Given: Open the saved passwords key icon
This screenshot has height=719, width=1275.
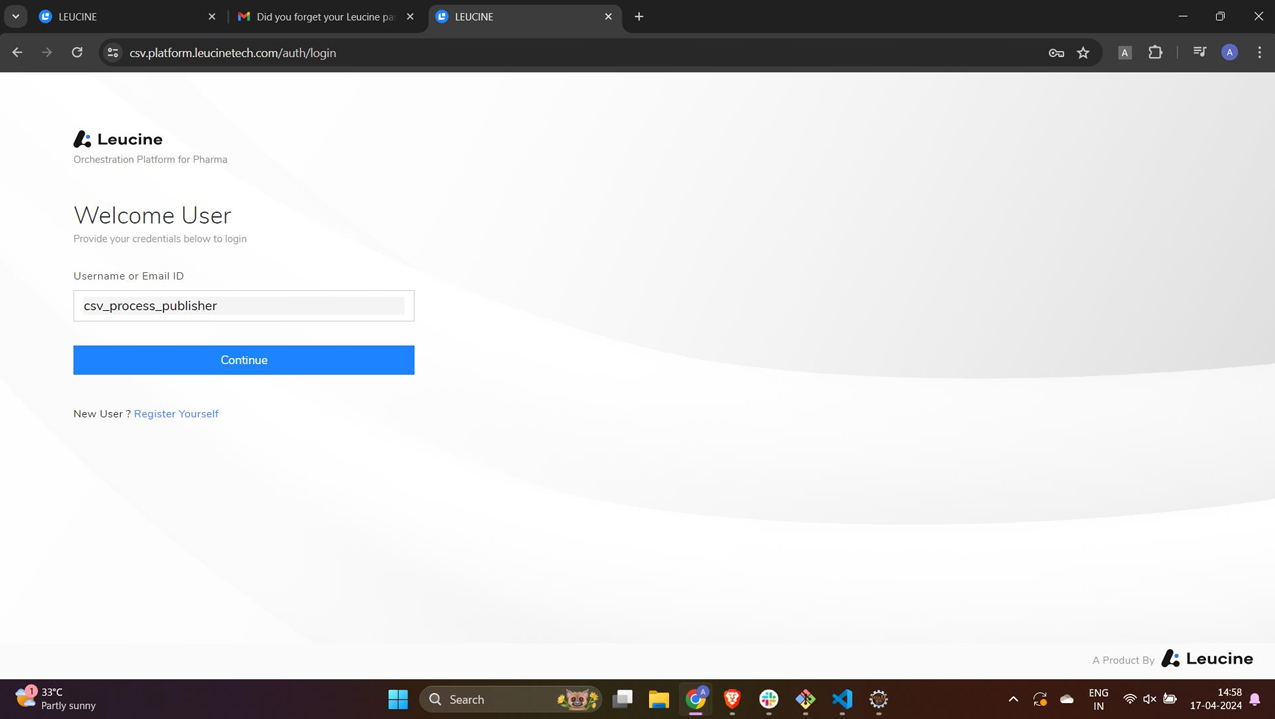Looking at the screenshot, I should [1056, 53].
